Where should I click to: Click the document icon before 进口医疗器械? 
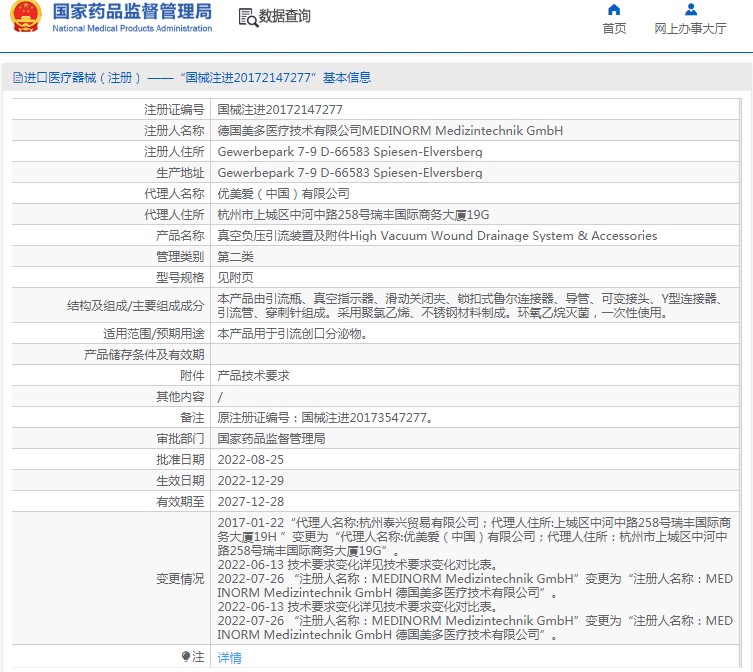(18, 77)
